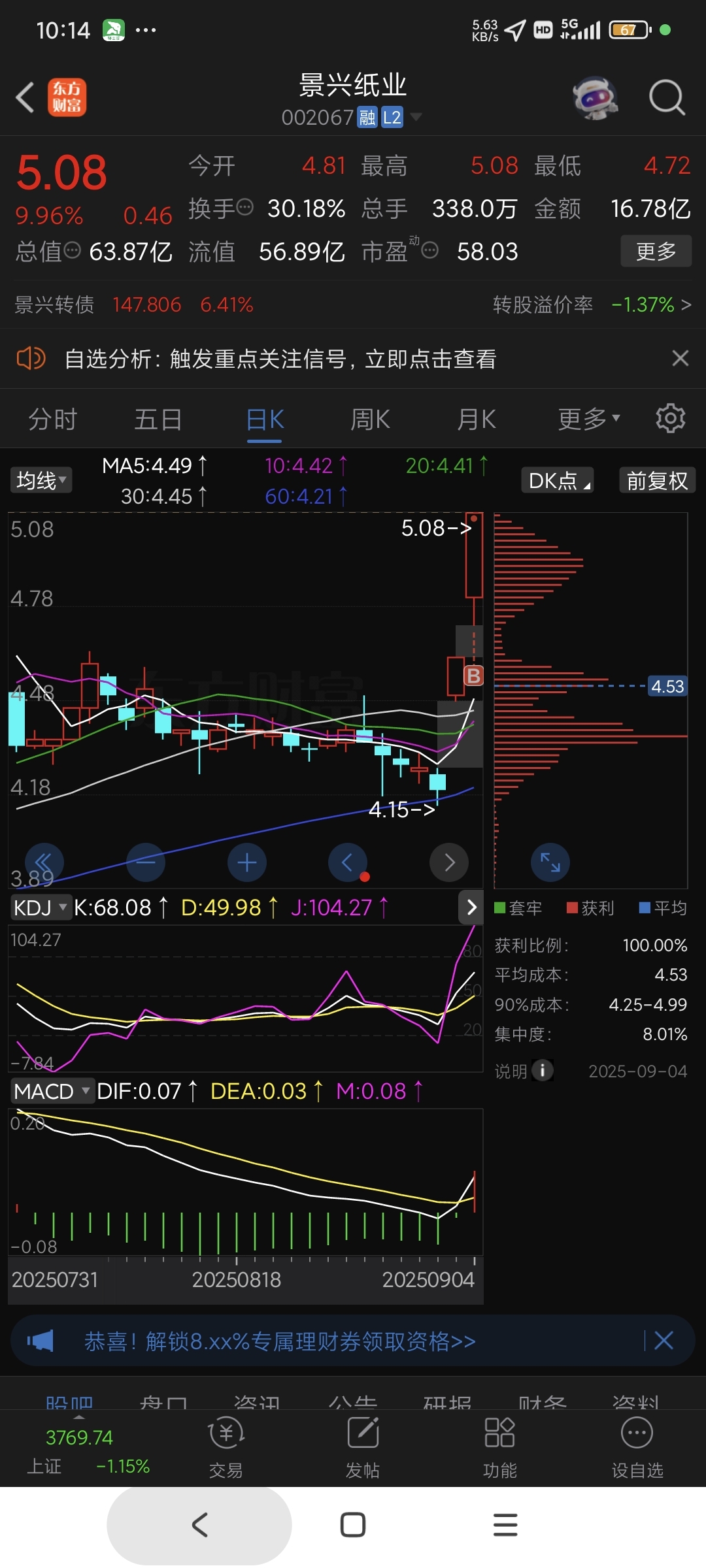Move chart left with the blue arrow button
Image resolution: width=706 pixels, height=1568 pixels.
coord(348,862)
